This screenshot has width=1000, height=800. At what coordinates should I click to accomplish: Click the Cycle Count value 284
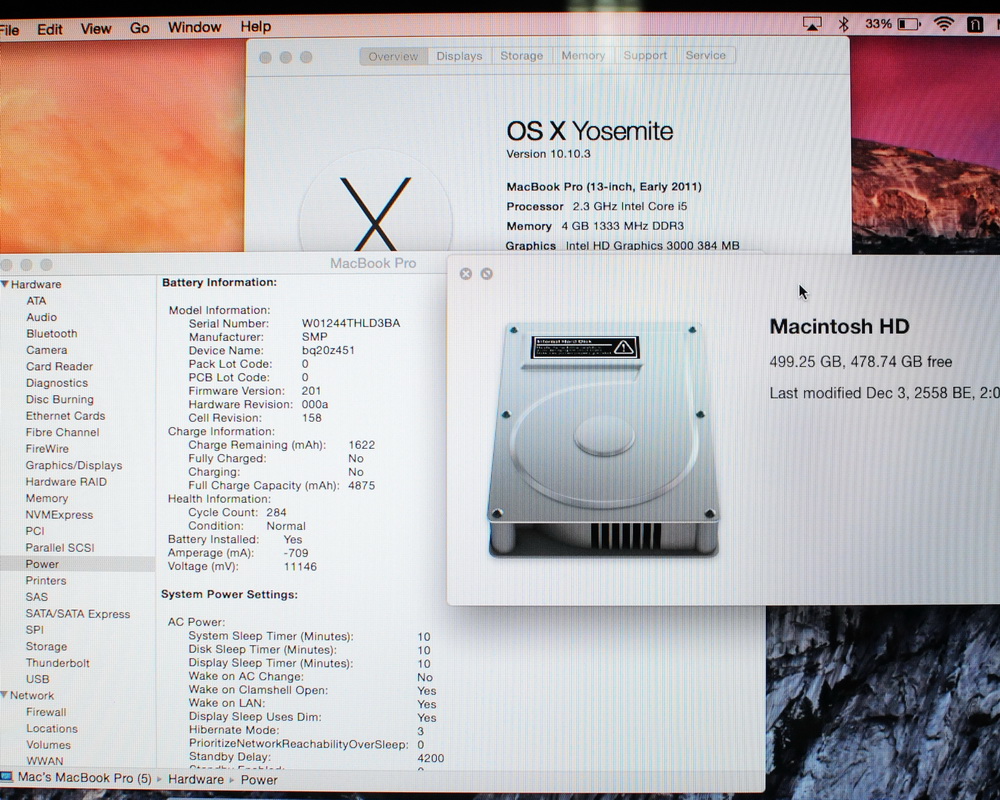pyautogui.click(x=276, y=512)
